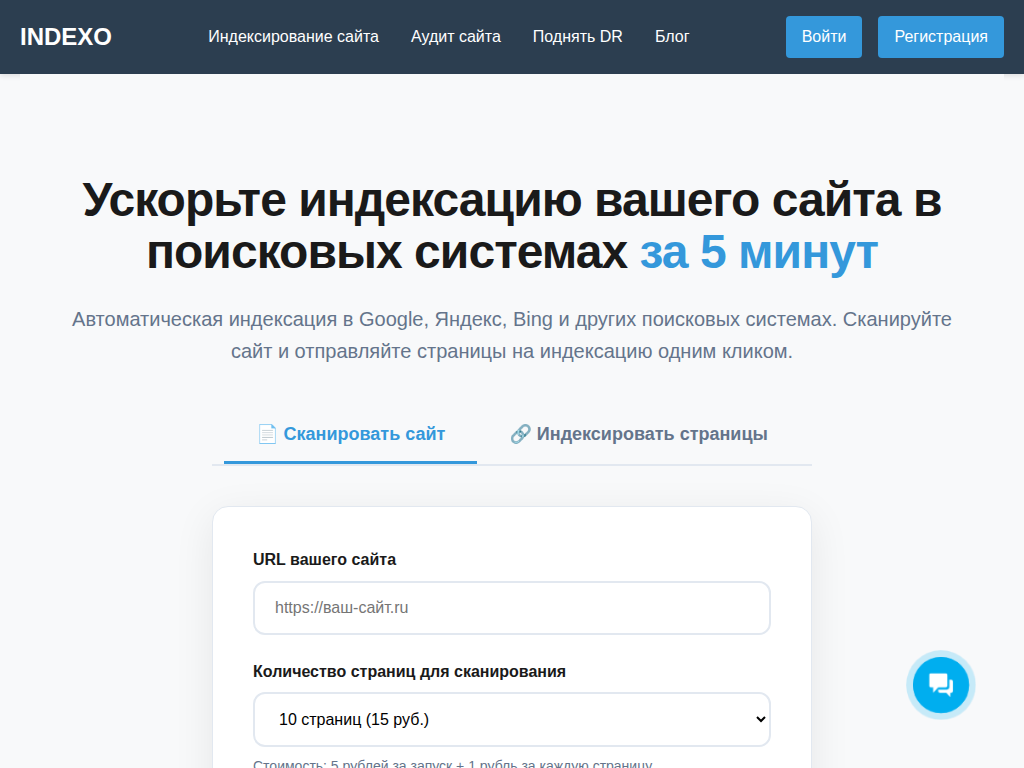Image resolution: width=1024 pixels, height=768 pixels.
Task: Click the document icon beside Сканировать сайт
Action: point(267,434)
